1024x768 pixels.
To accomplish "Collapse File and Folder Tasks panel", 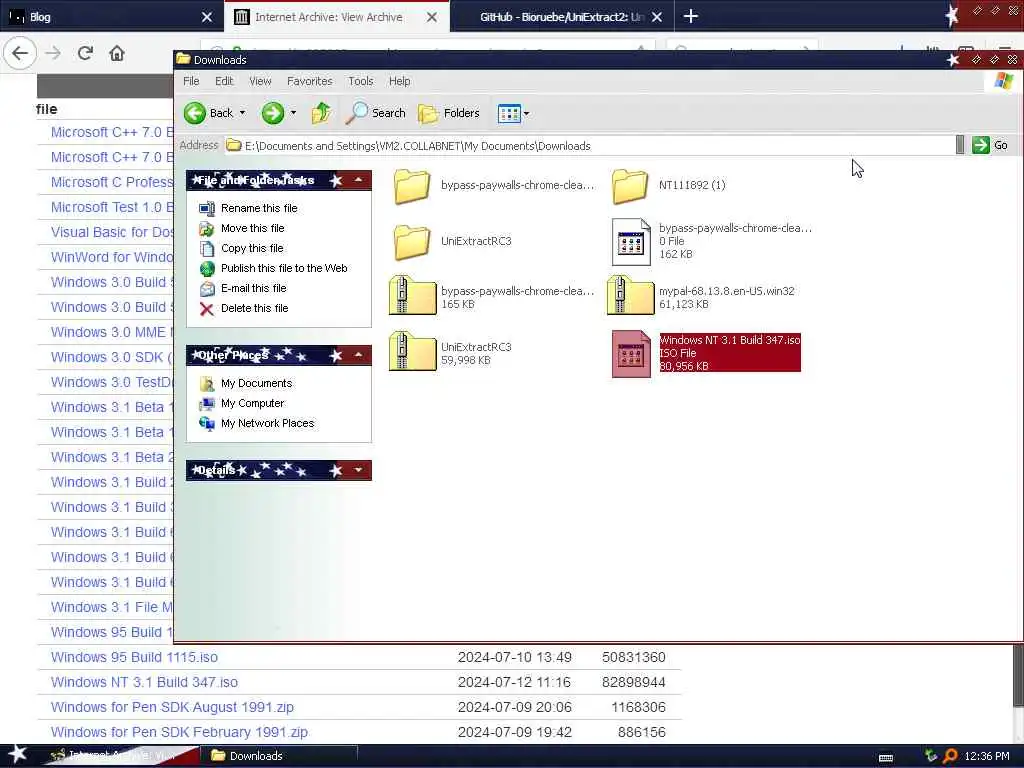I will (x=359, y=180).
